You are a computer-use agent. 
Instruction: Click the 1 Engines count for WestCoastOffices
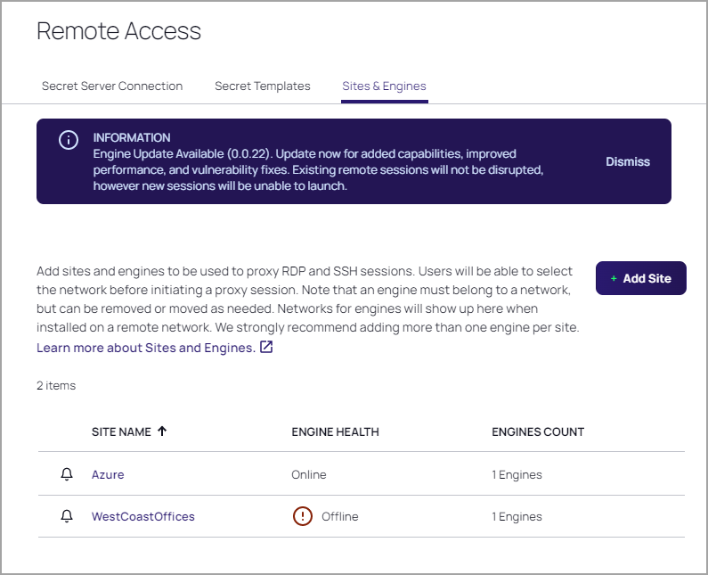[x=517, y=517]
